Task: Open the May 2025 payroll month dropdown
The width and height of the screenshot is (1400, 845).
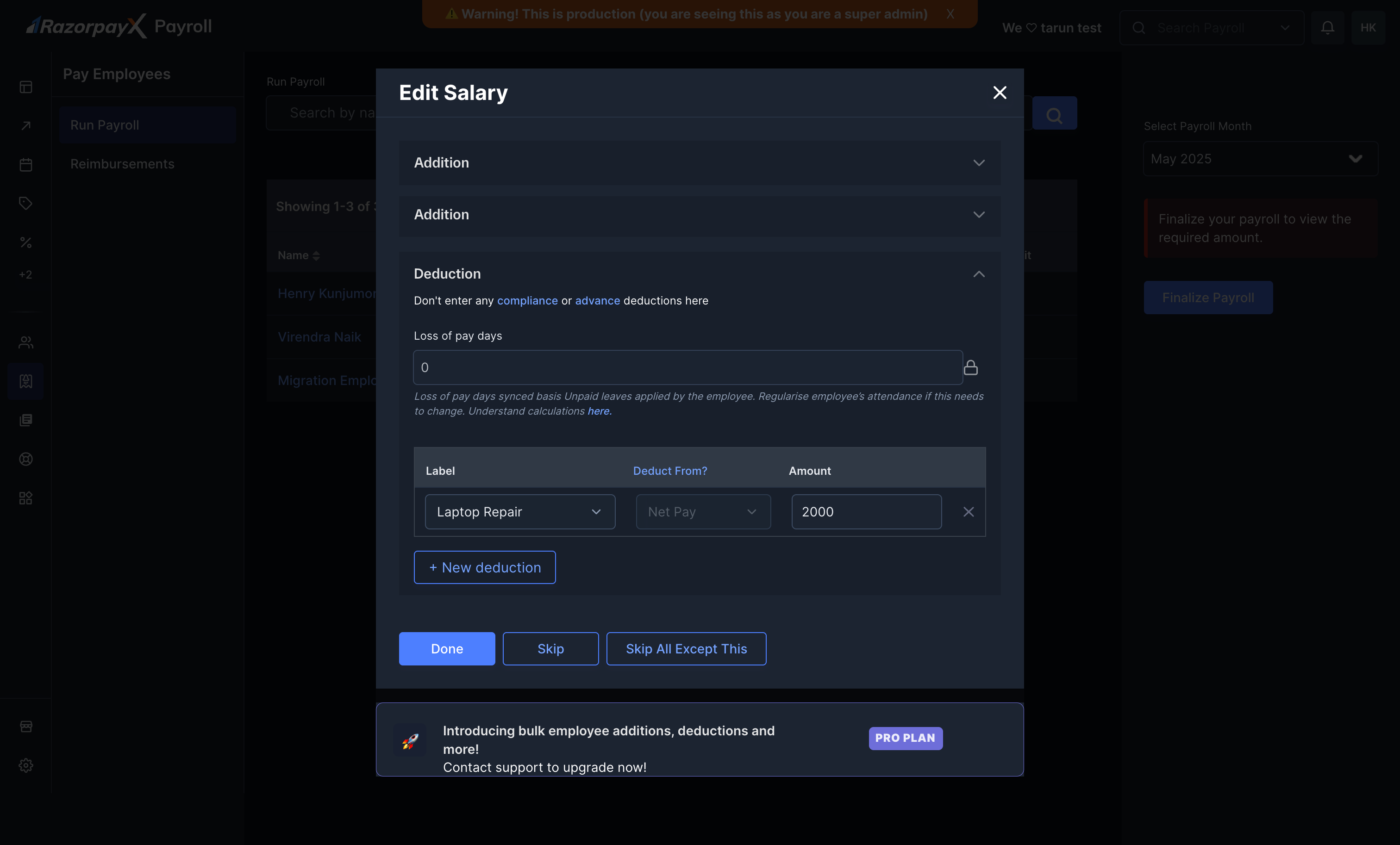Action: click(1260, 159)
